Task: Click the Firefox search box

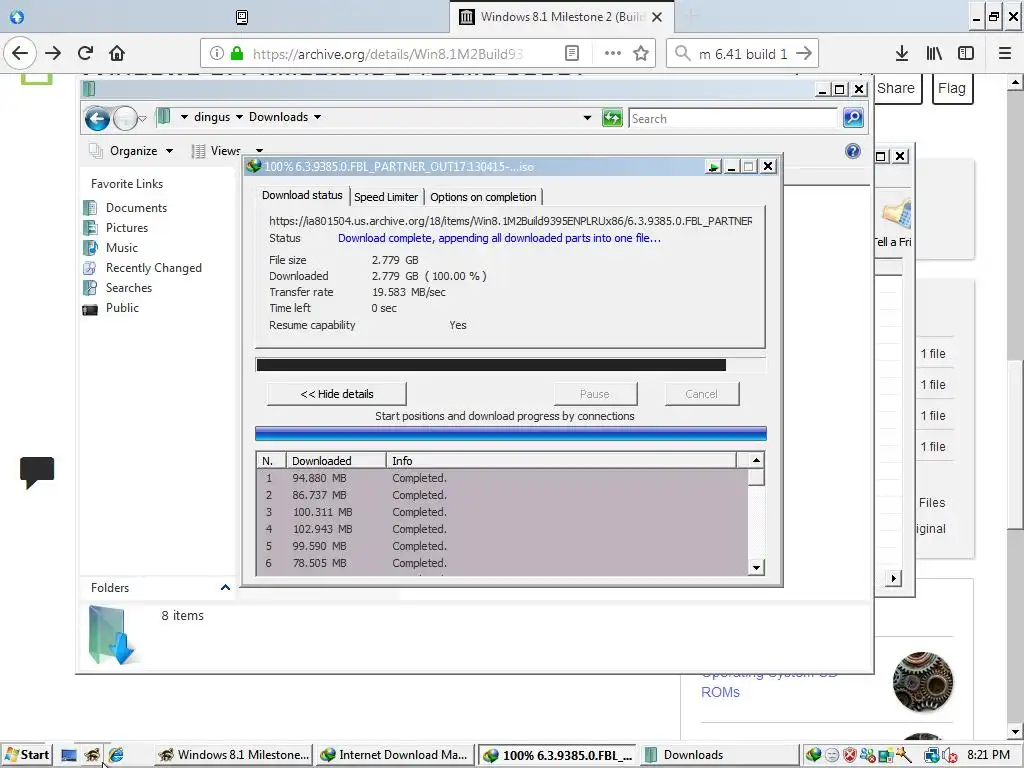Action: tap(743, 54)
